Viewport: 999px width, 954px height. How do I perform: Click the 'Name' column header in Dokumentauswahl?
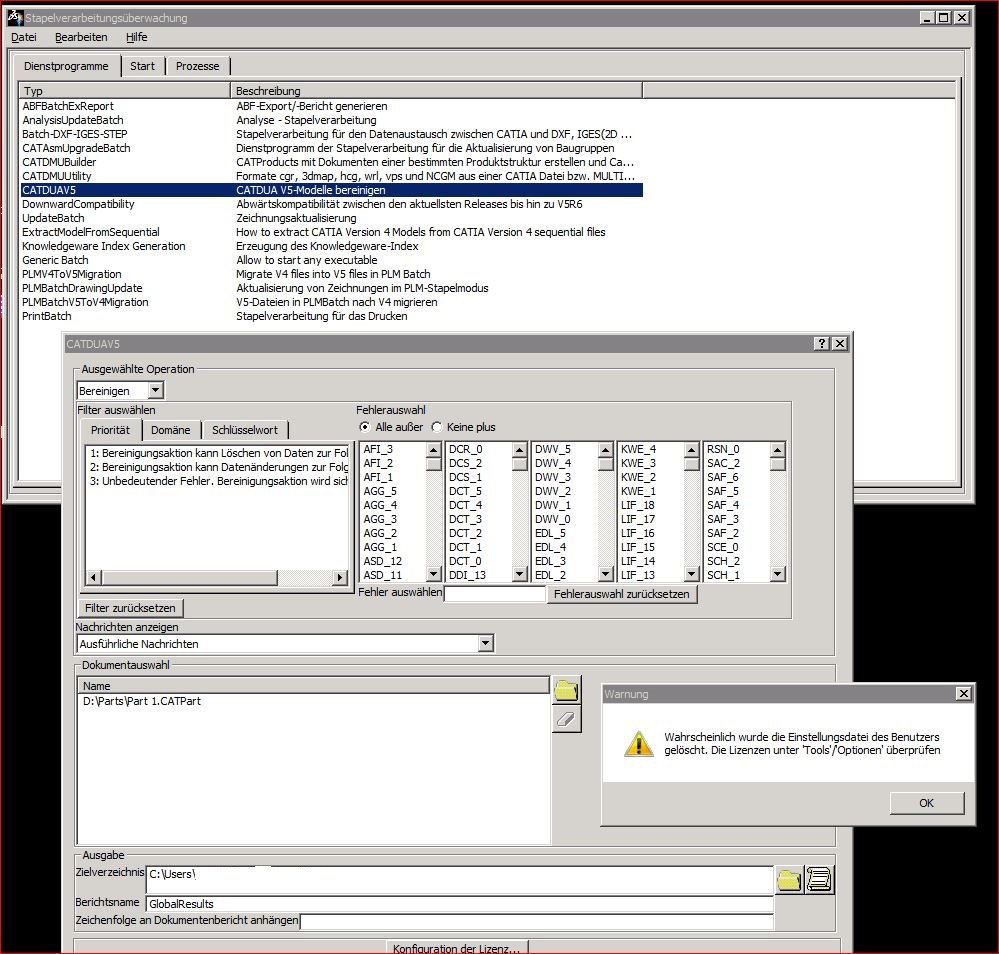(313, 686)
